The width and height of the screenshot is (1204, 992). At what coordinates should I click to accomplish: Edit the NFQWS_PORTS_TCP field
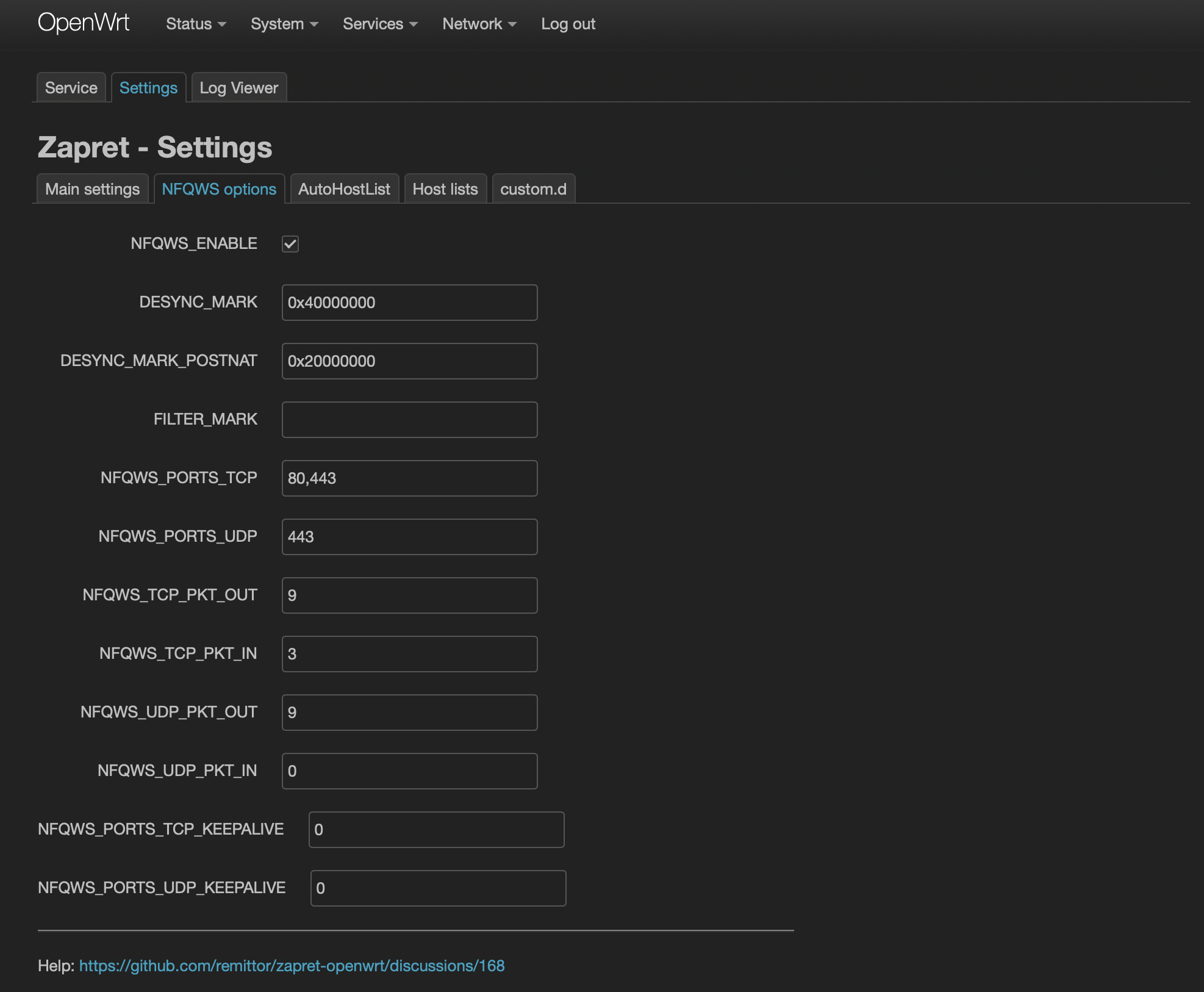[x=410, y=478]
